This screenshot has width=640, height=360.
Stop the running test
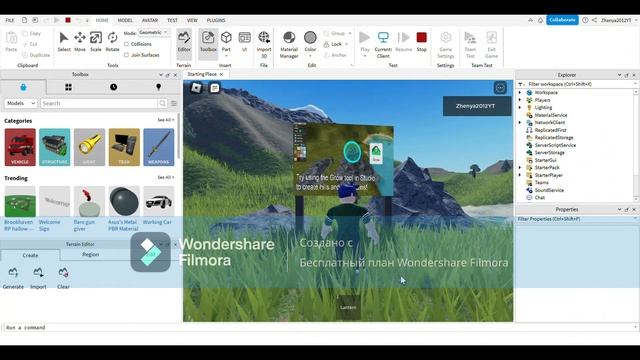tap(422, 41)
